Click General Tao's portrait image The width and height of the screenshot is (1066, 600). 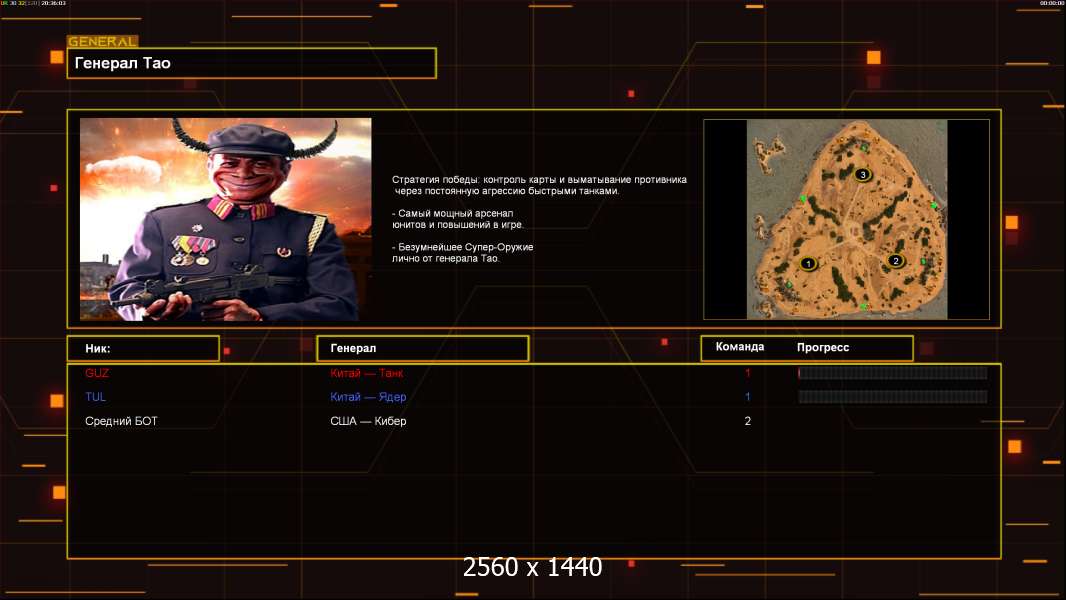226,219
